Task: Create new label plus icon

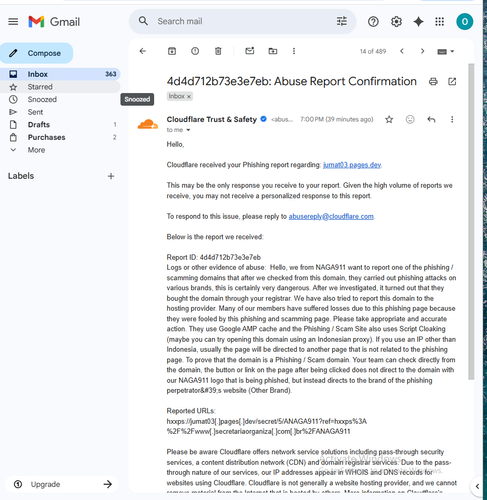Action: tap(111, 176)
